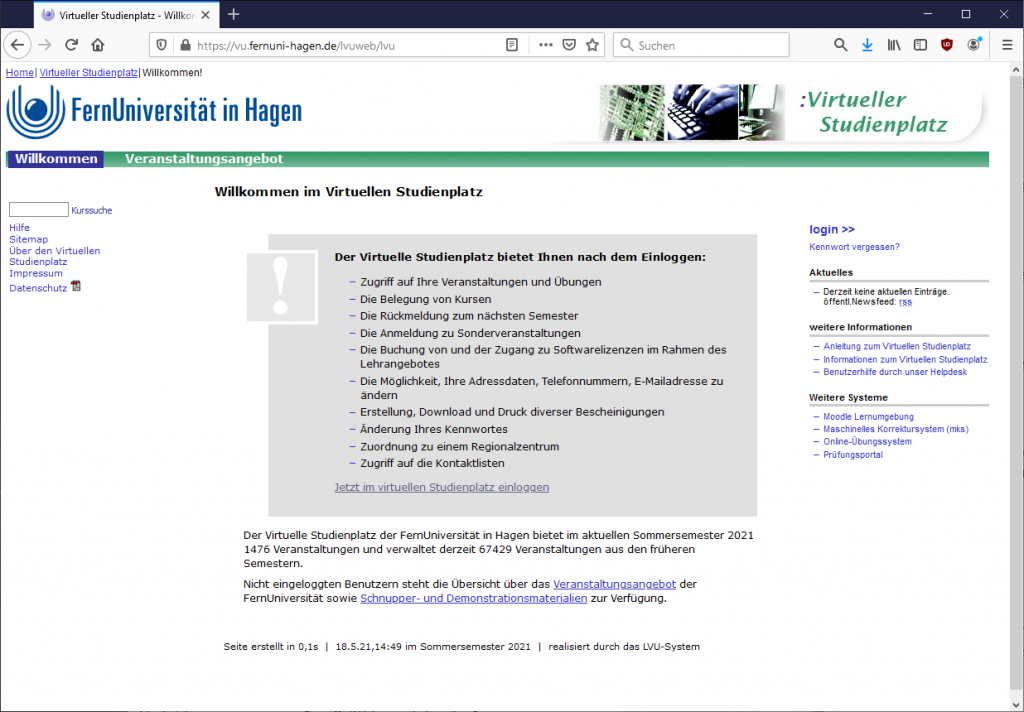Open the Datenschutz link
This screenshot has height=712, width=1024.
[x=38, y=288]
